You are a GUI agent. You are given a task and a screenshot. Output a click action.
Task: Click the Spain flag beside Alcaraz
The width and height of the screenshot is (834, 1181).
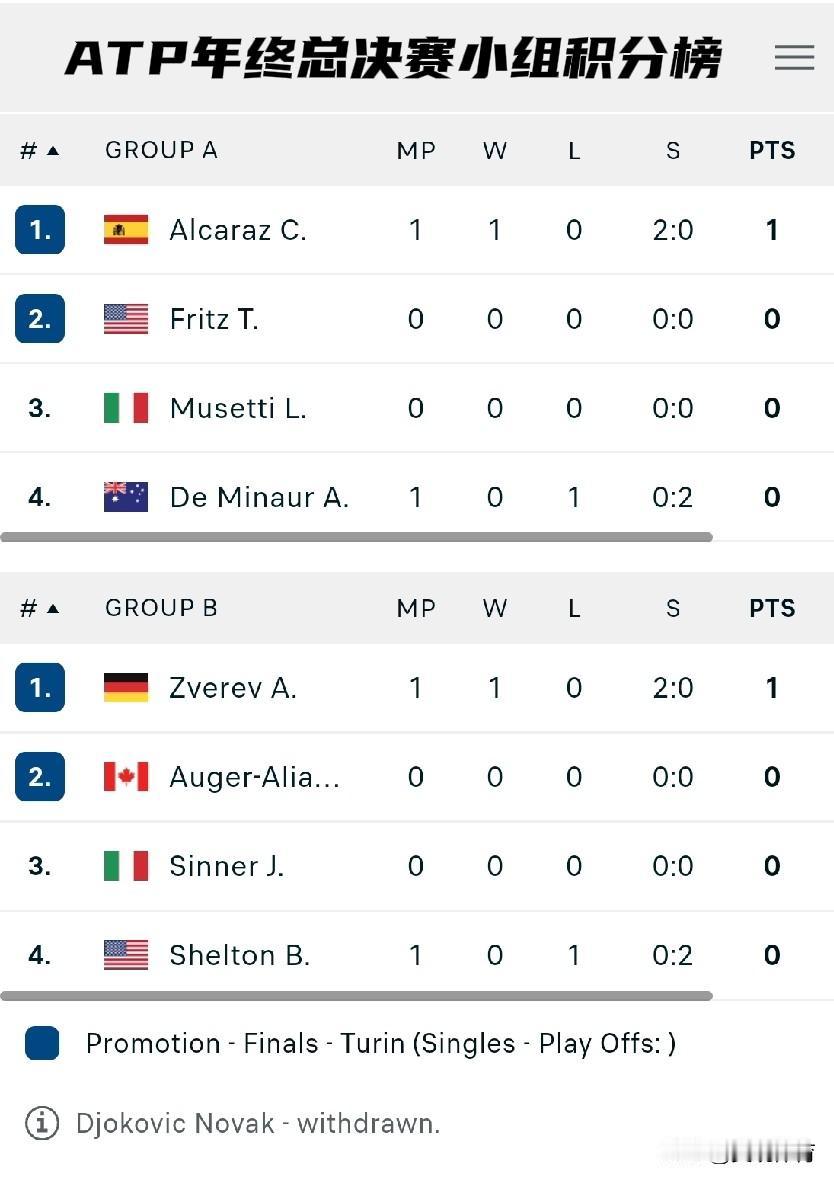pyautogui.click(x=126, y=230)
